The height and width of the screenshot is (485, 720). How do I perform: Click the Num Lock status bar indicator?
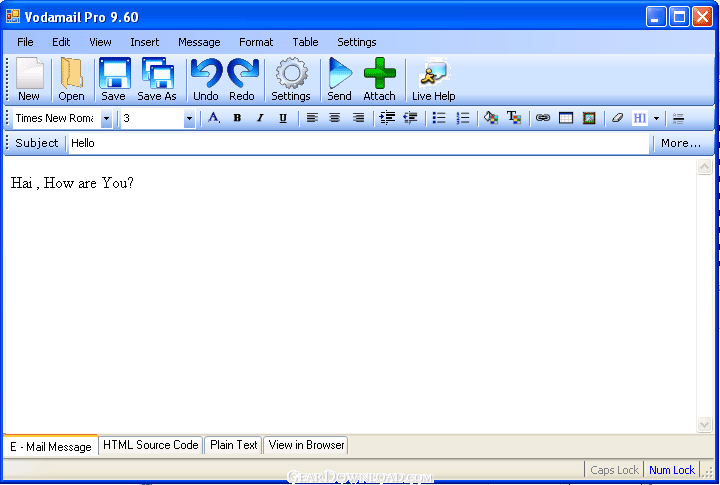(x=672, y=470)
